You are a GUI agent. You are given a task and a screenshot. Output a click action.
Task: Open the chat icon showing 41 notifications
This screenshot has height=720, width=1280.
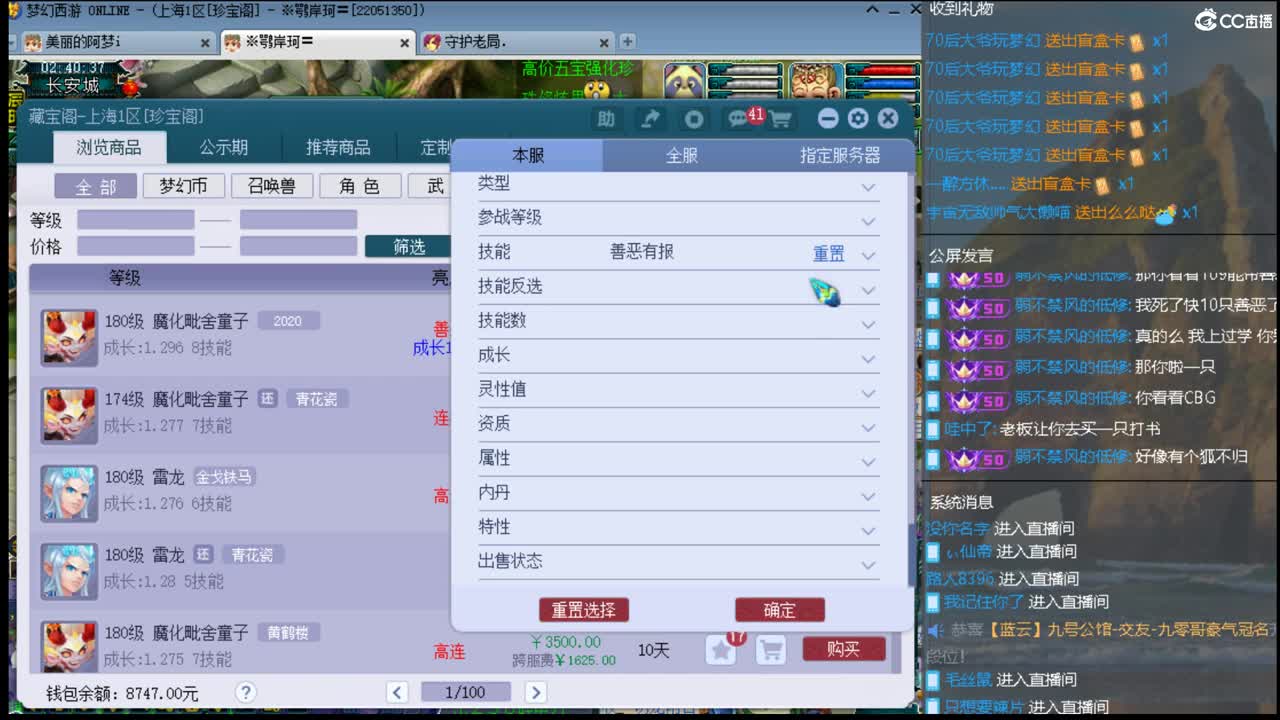(737, 118)
